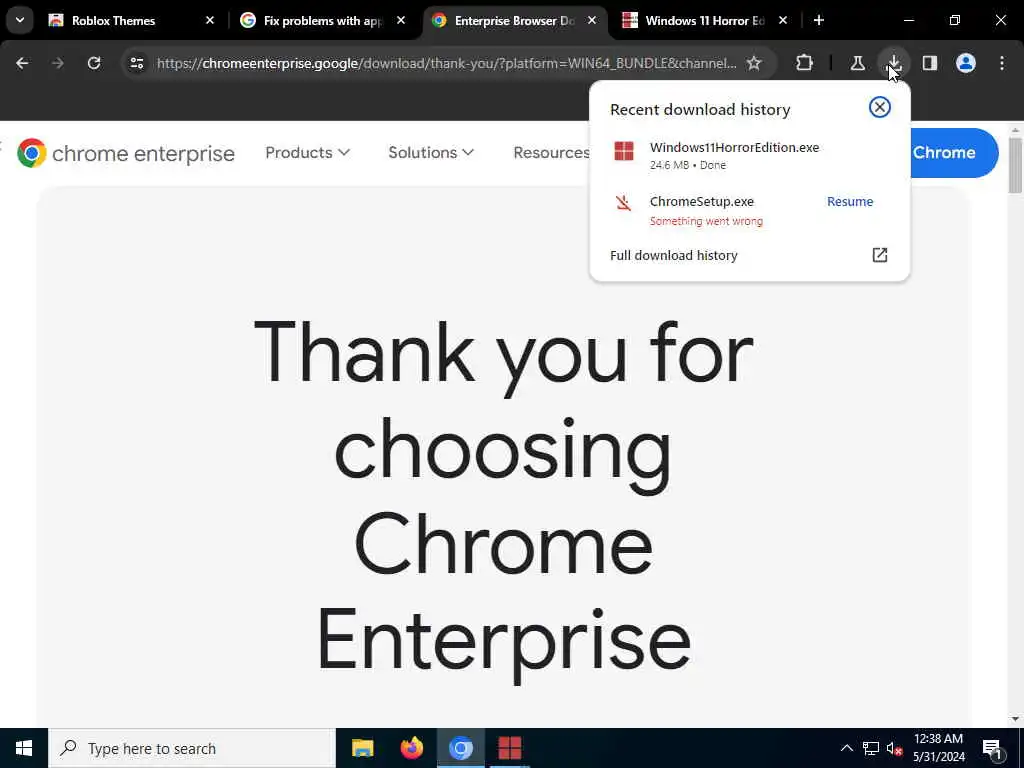The image size is (1024, 768).
Task: Open the clock showing 12:38 AM
Action: 938,748
